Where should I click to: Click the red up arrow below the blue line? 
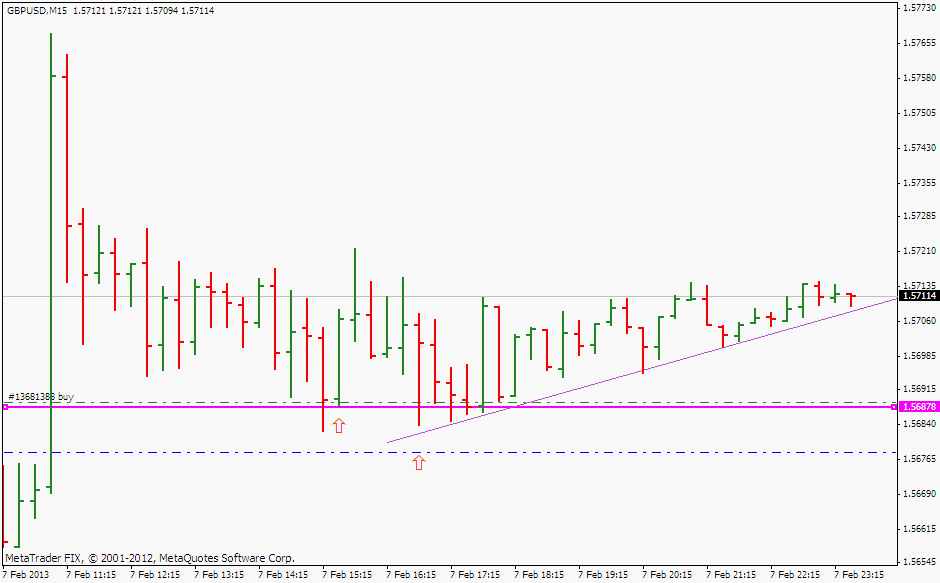click(x=419, y=462)
